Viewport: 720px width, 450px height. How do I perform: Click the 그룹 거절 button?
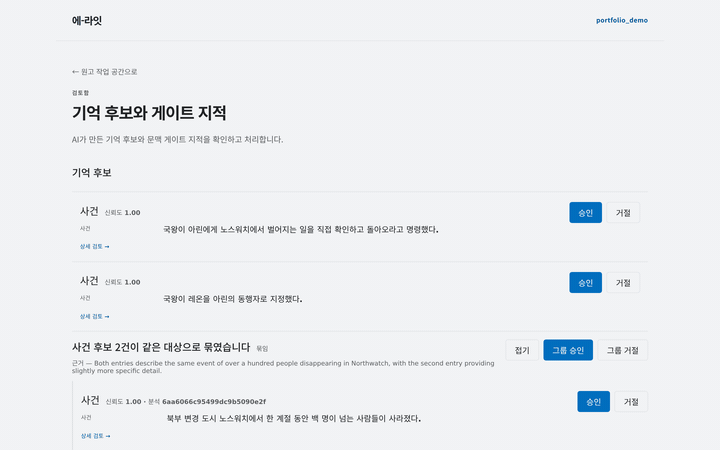coord(623,350)
